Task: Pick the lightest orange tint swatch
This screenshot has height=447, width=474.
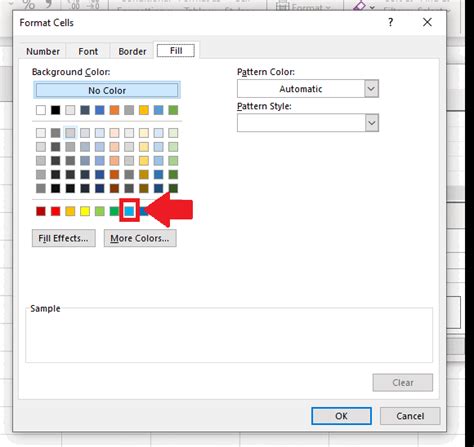Action: [114, 133]
